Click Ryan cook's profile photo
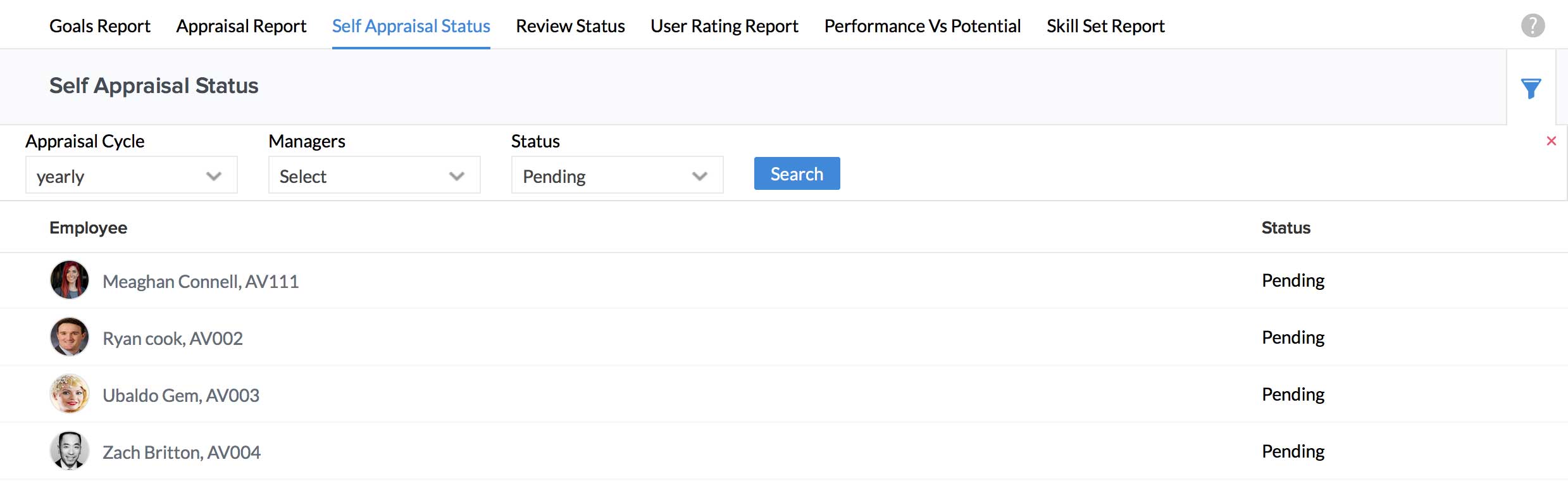The width and height of the screenshot is (1568, 481). point(70,337)
